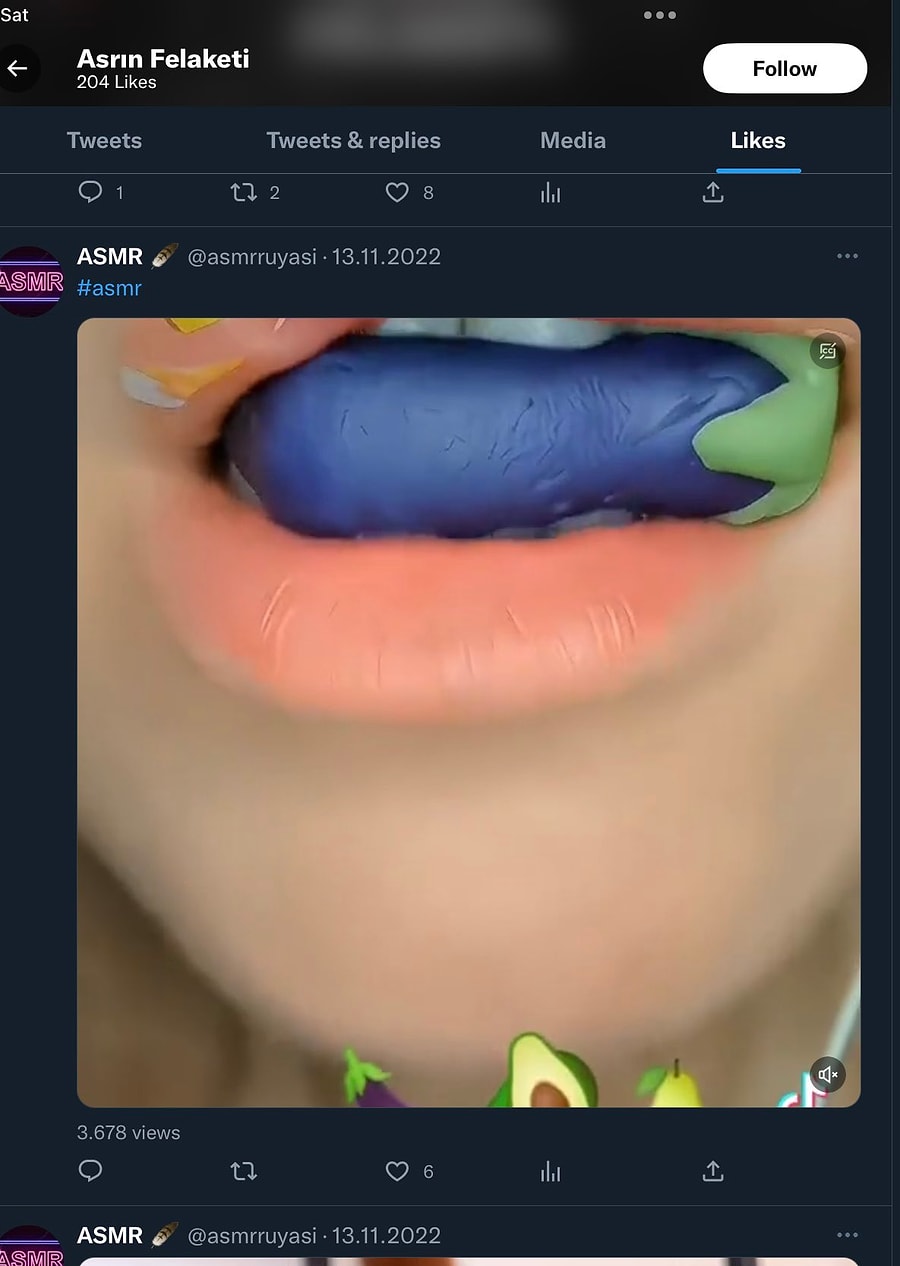Screen dimensions: 900x1266
Task: Retweet the #asmr video tweet
Action: point(244,1171)
